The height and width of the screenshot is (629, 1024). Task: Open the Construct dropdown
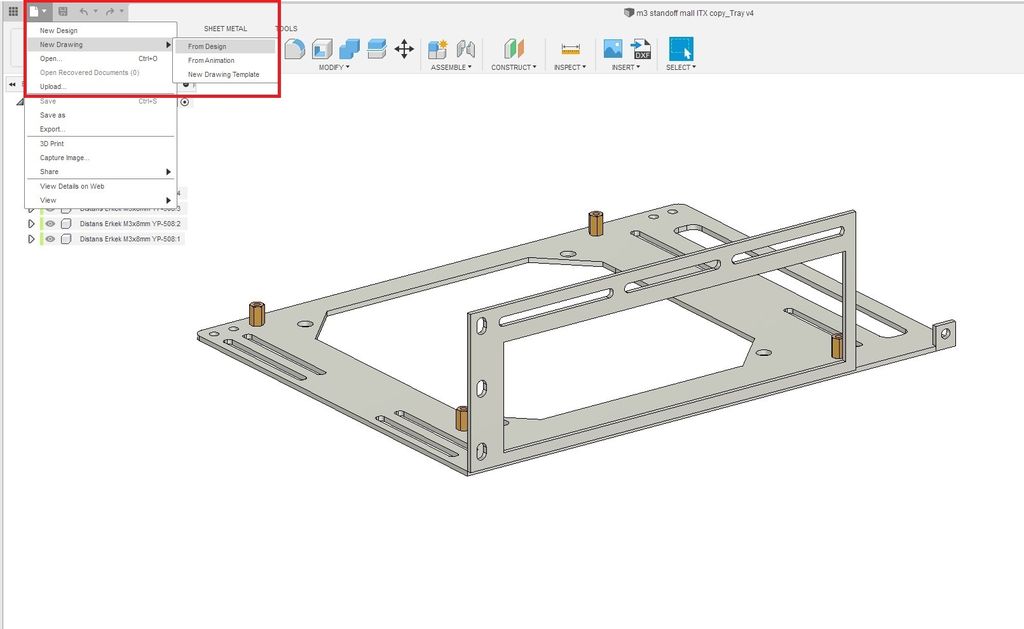pos(513,67)
